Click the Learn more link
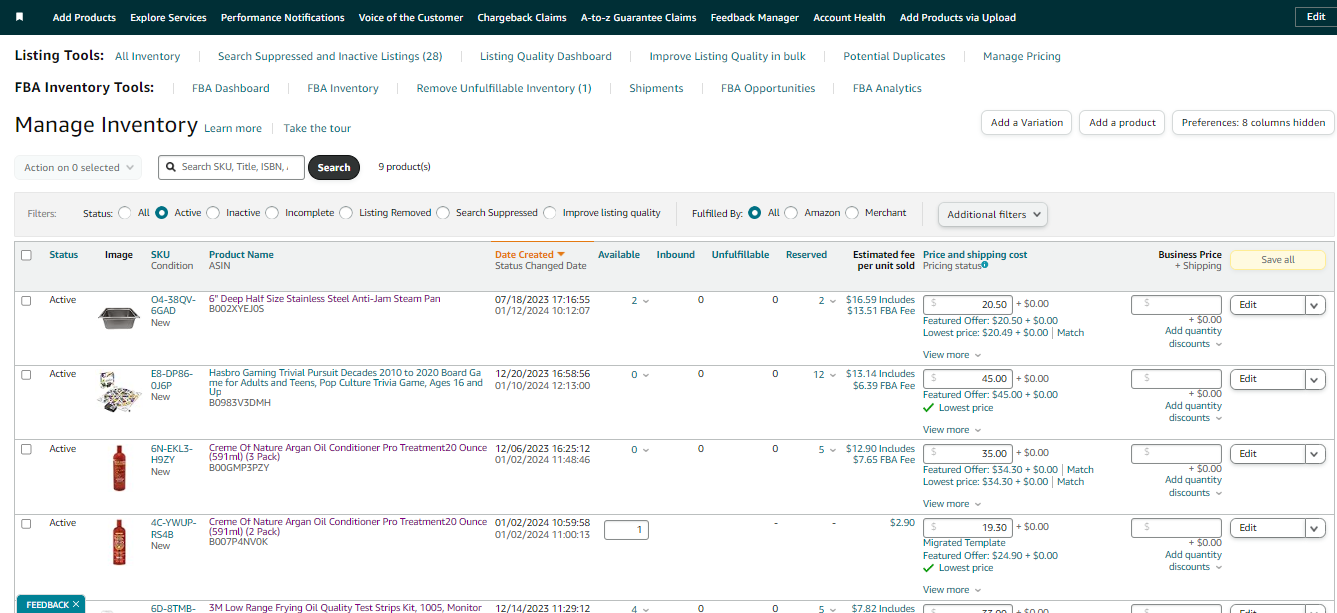The image size is (1337, 613). 233,128
